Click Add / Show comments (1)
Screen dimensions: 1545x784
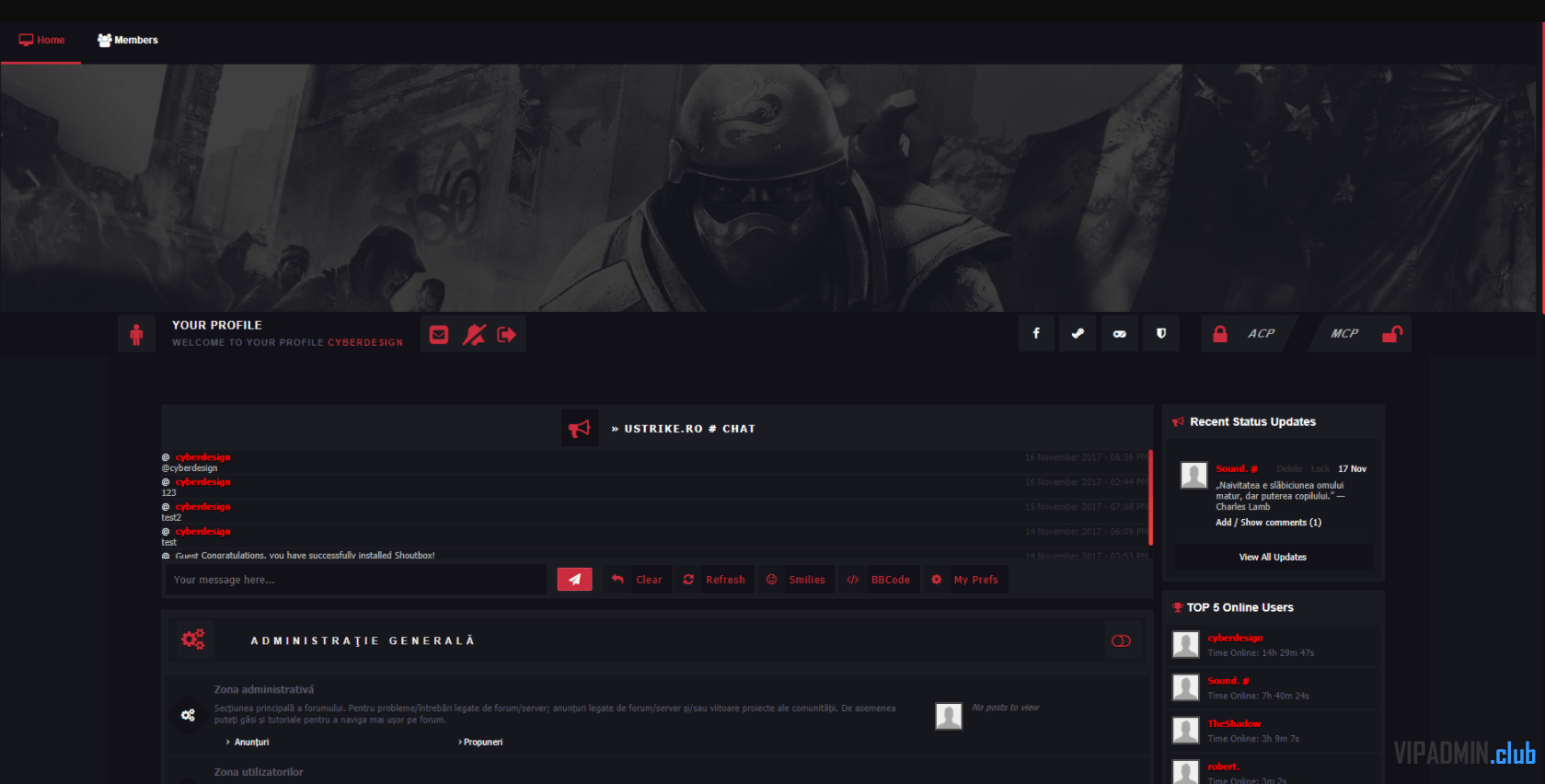pos(1268,522)
